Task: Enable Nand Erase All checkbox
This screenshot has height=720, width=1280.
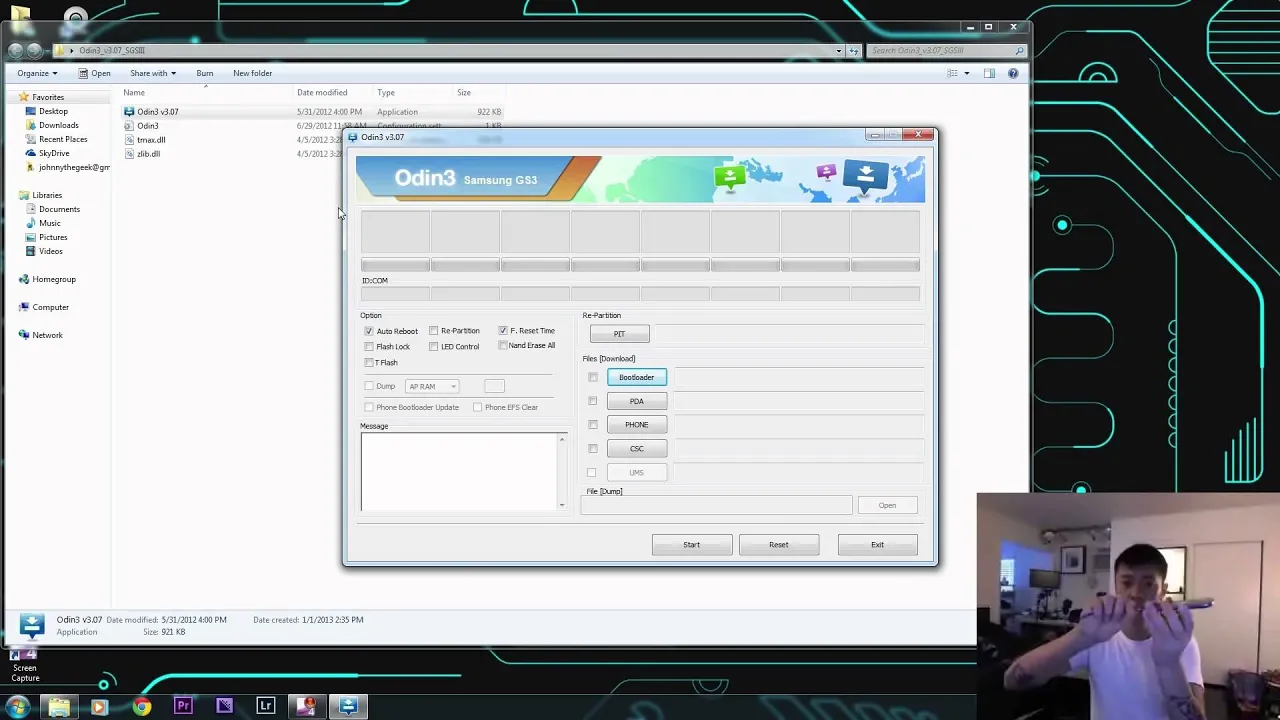Action: point(503,346)
